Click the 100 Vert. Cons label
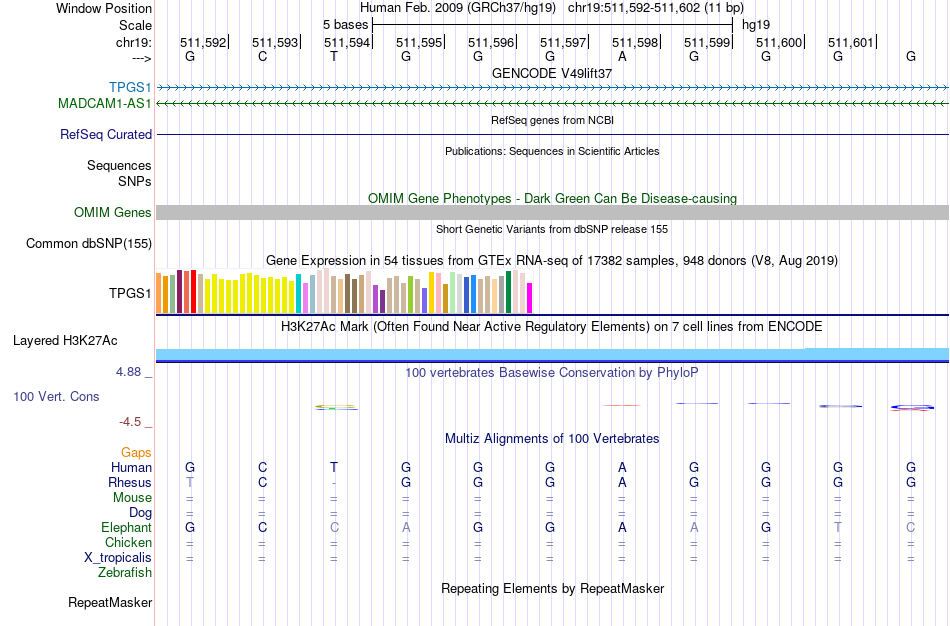The height and width of the screenshot is (626, 950). click(56, 396)
